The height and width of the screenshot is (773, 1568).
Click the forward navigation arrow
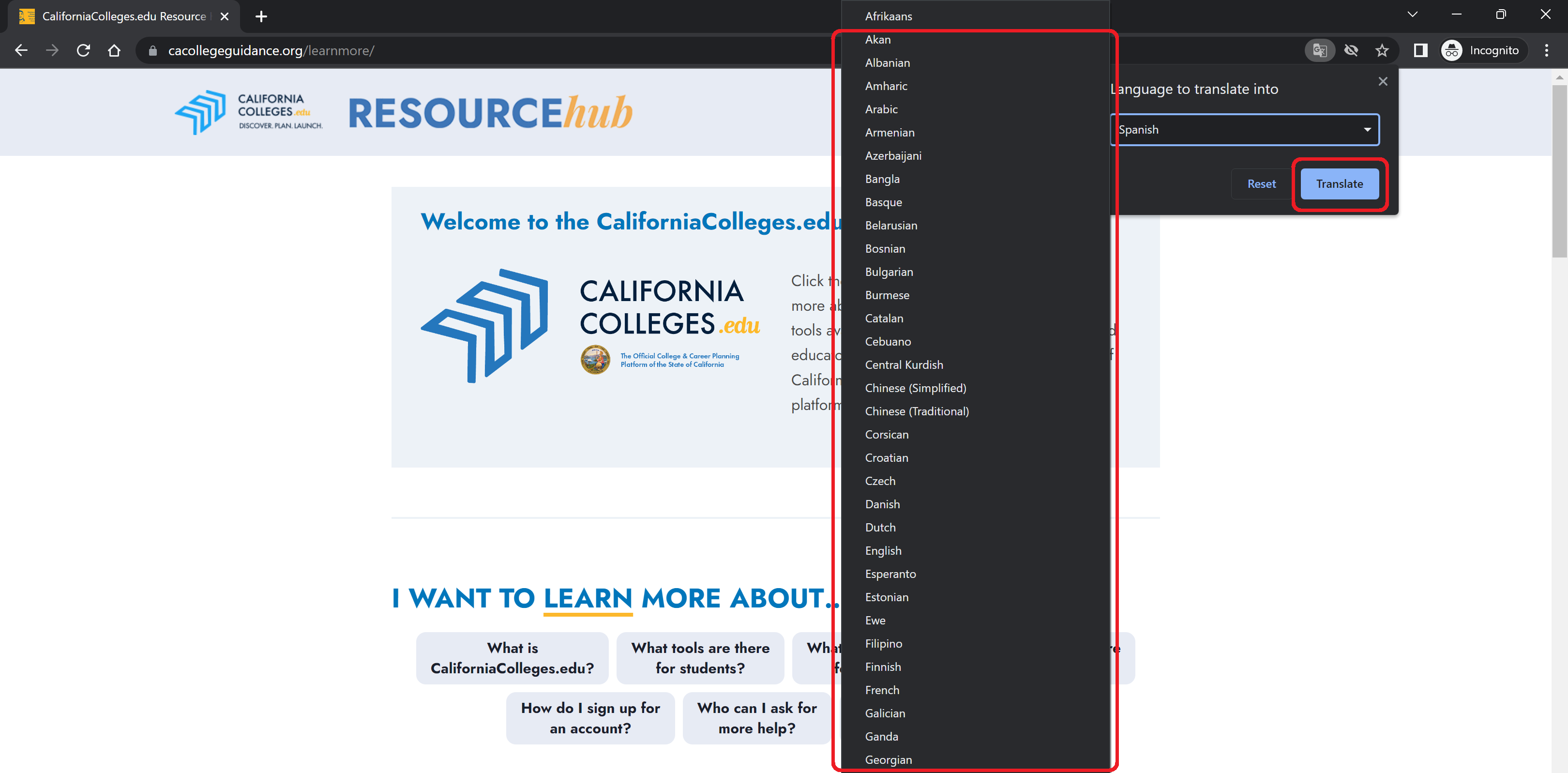52,50
